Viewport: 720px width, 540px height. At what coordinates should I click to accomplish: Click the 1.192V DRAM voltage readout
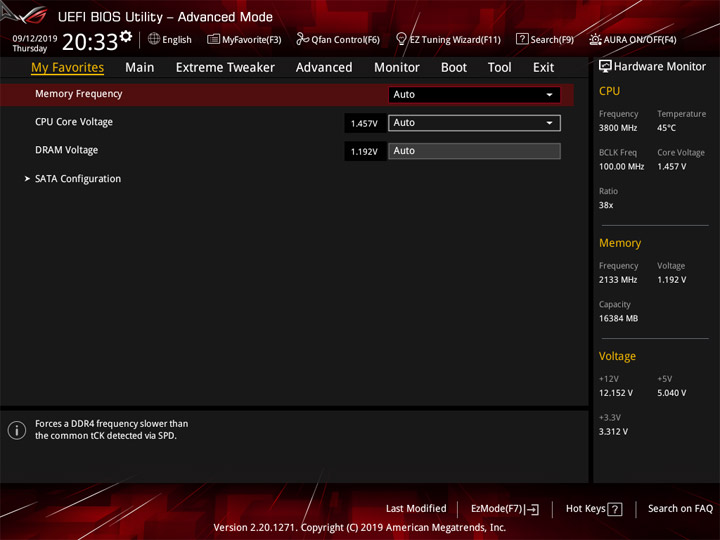point(364,152)
